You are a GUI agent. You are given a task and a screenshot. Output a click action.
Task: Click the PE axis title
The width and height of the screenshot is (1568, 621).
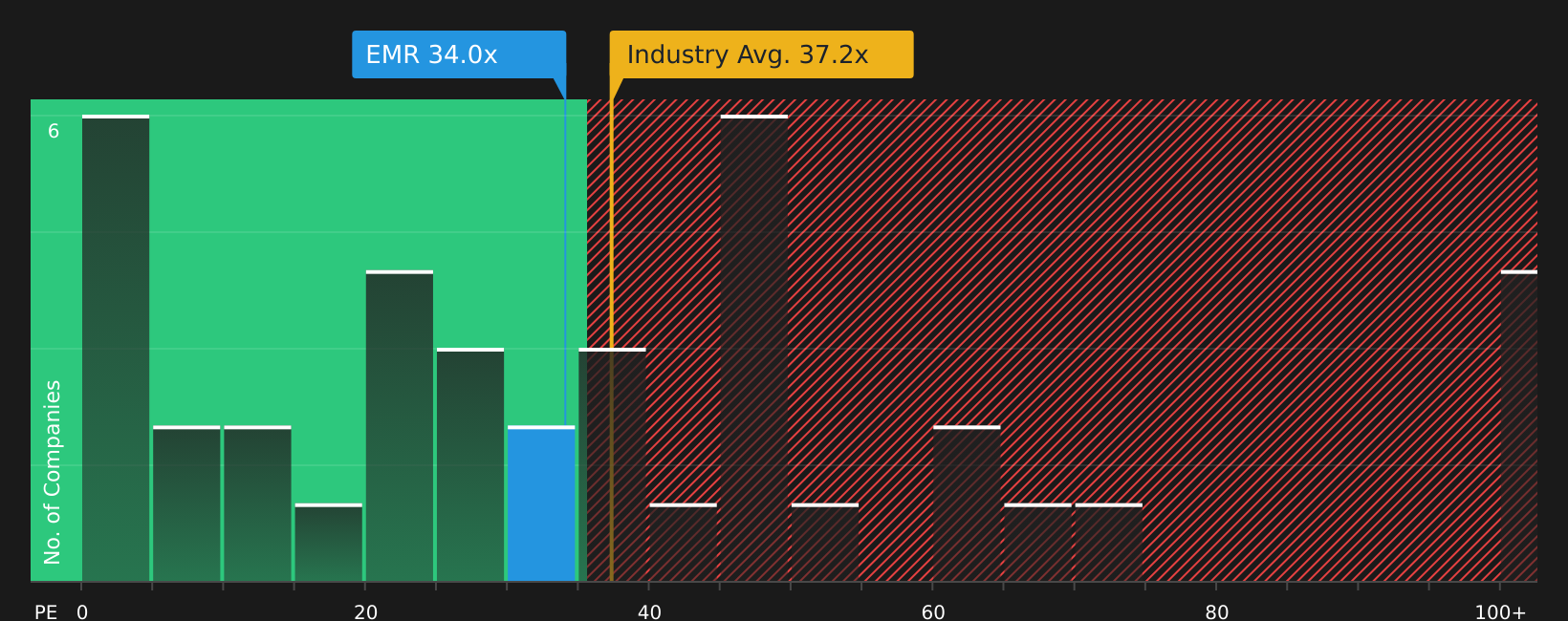(x=46, y=612)
